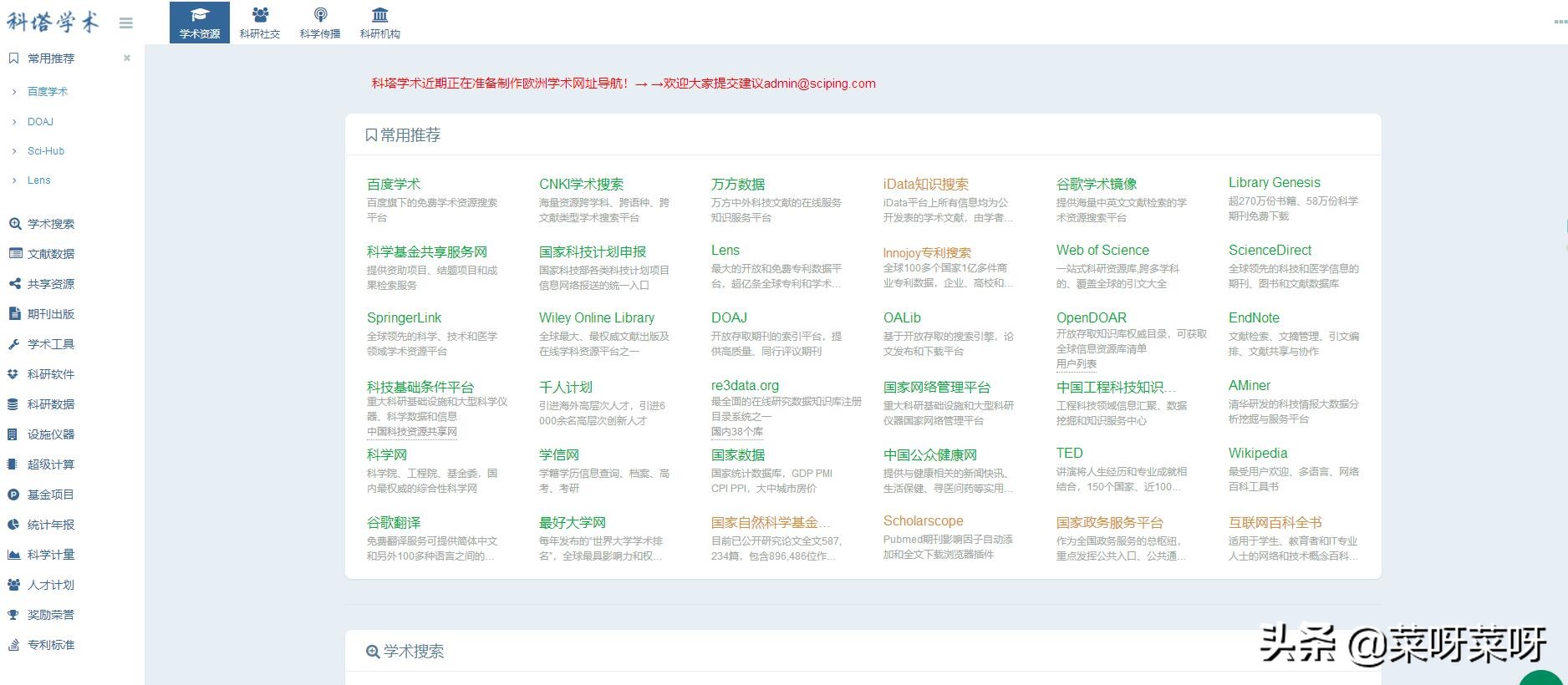Screen dimensions: 1568x685
Task: Open the Web of Science link
Action: [1102, 250]
